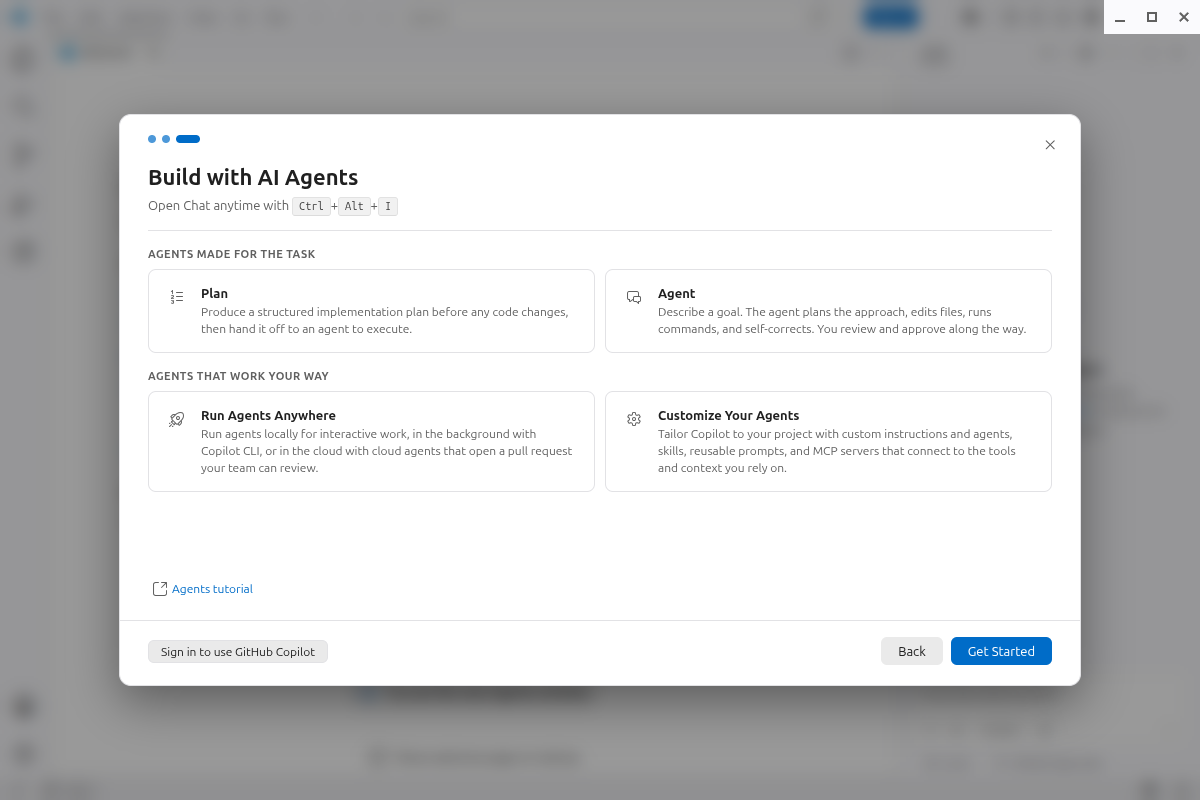Click the Agent chat bubble icon
The width and height of the screenshot is (1200, 800).
coord(634,297)
